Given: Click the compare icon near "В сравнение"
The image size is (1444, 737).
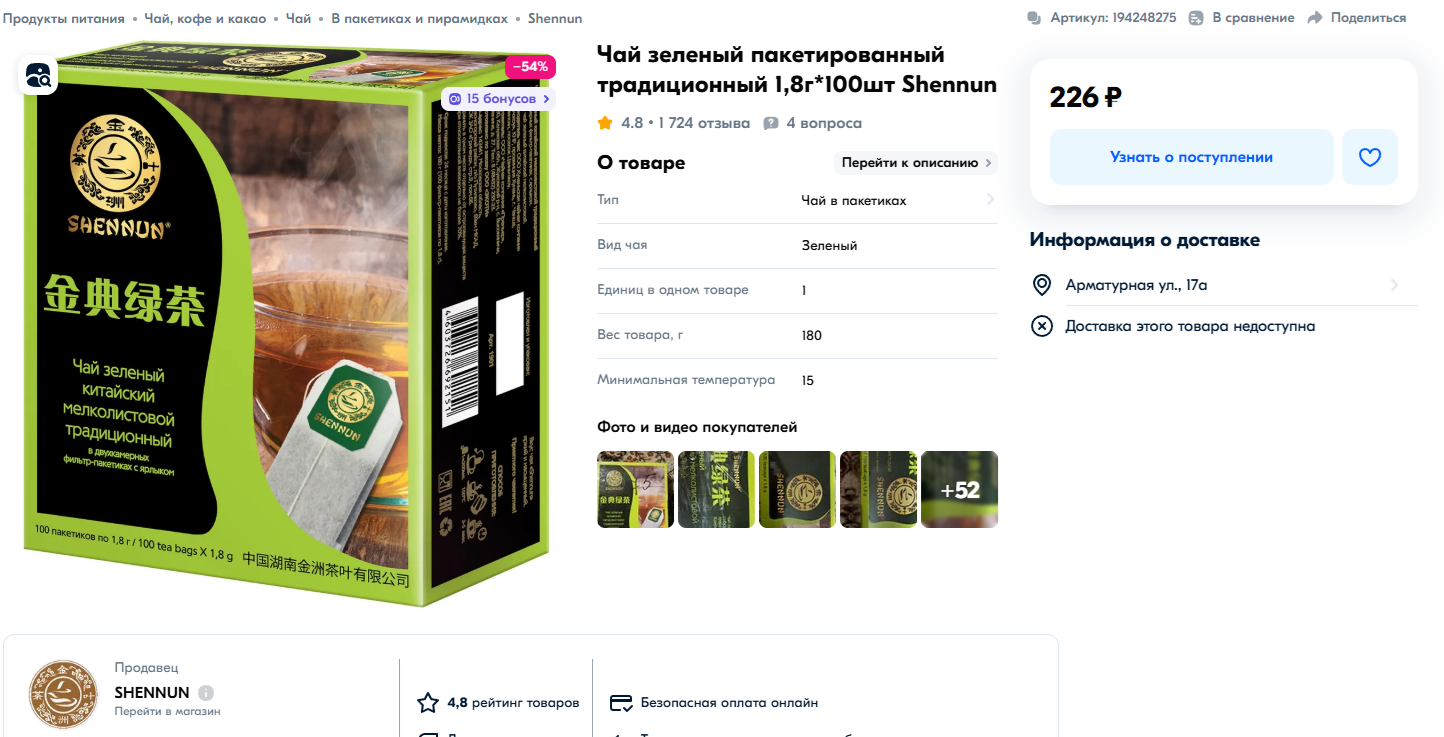Looking at the screenshot, I should pos(1196,18).
